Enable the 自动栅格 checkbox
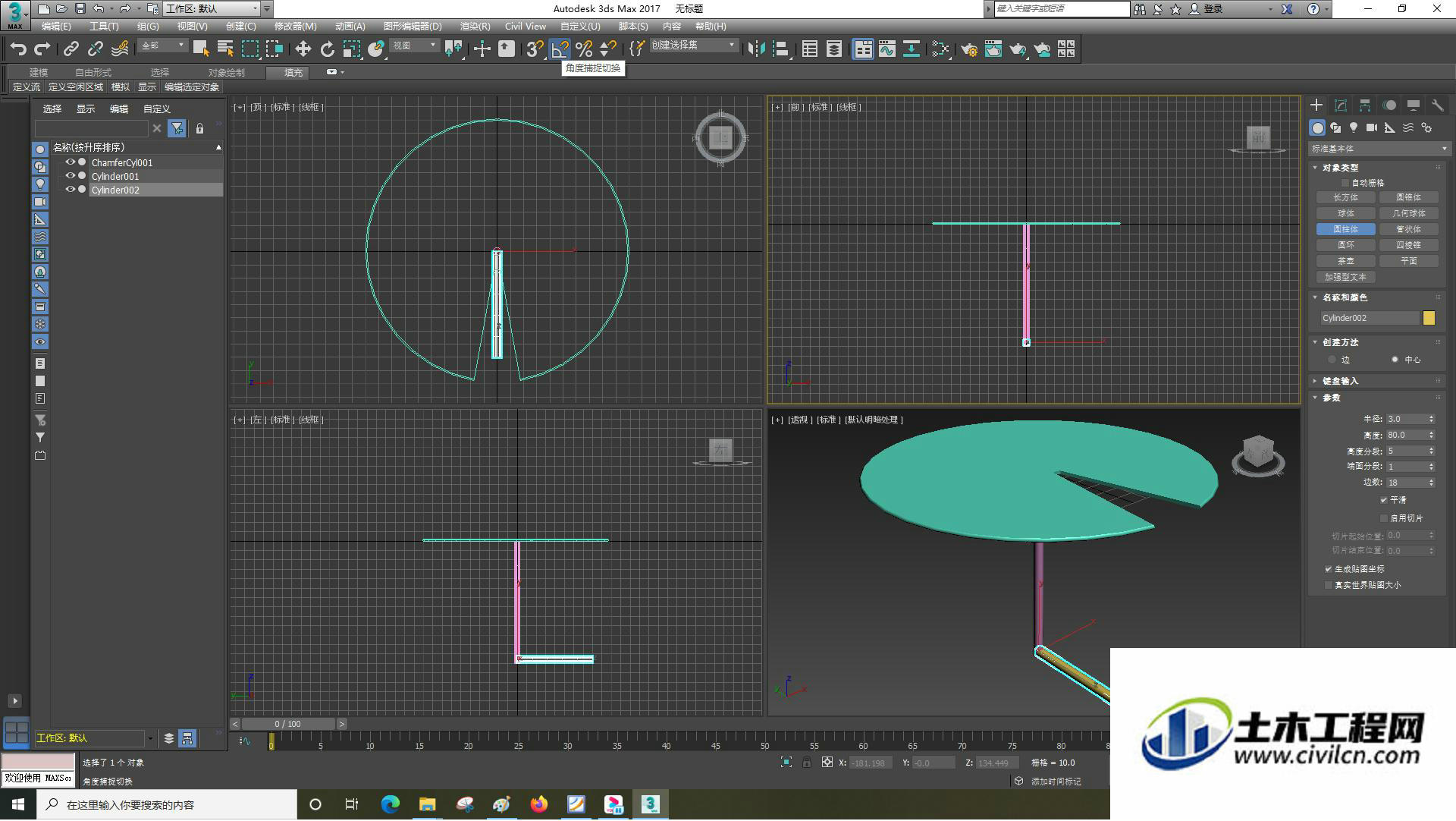 tap(1345, 183)
